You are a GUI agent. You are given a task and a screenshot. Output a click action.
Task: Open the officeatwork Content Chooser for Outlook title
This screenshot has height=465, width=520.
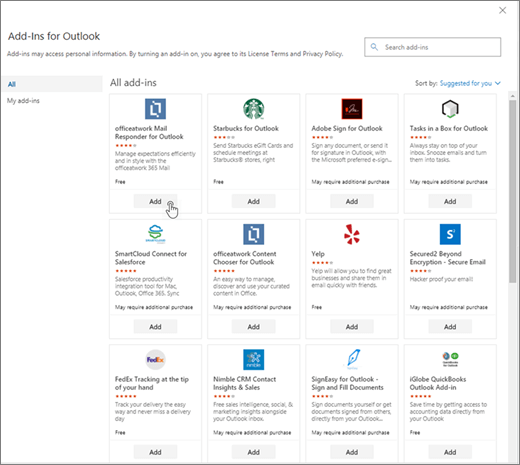[x=245, y=258]
